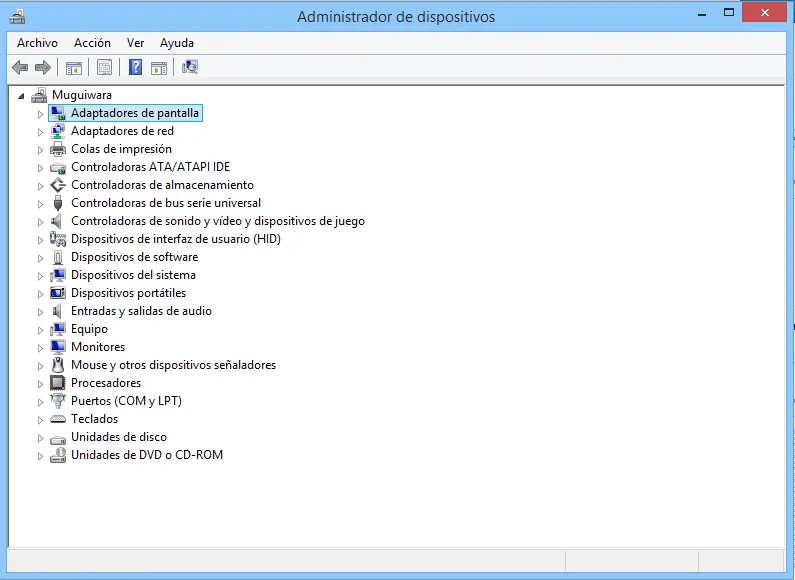Click the icon beside Dispositivos del sistema
The width and height of the screenshot is (795, 580).
click(x=58, y=275)
